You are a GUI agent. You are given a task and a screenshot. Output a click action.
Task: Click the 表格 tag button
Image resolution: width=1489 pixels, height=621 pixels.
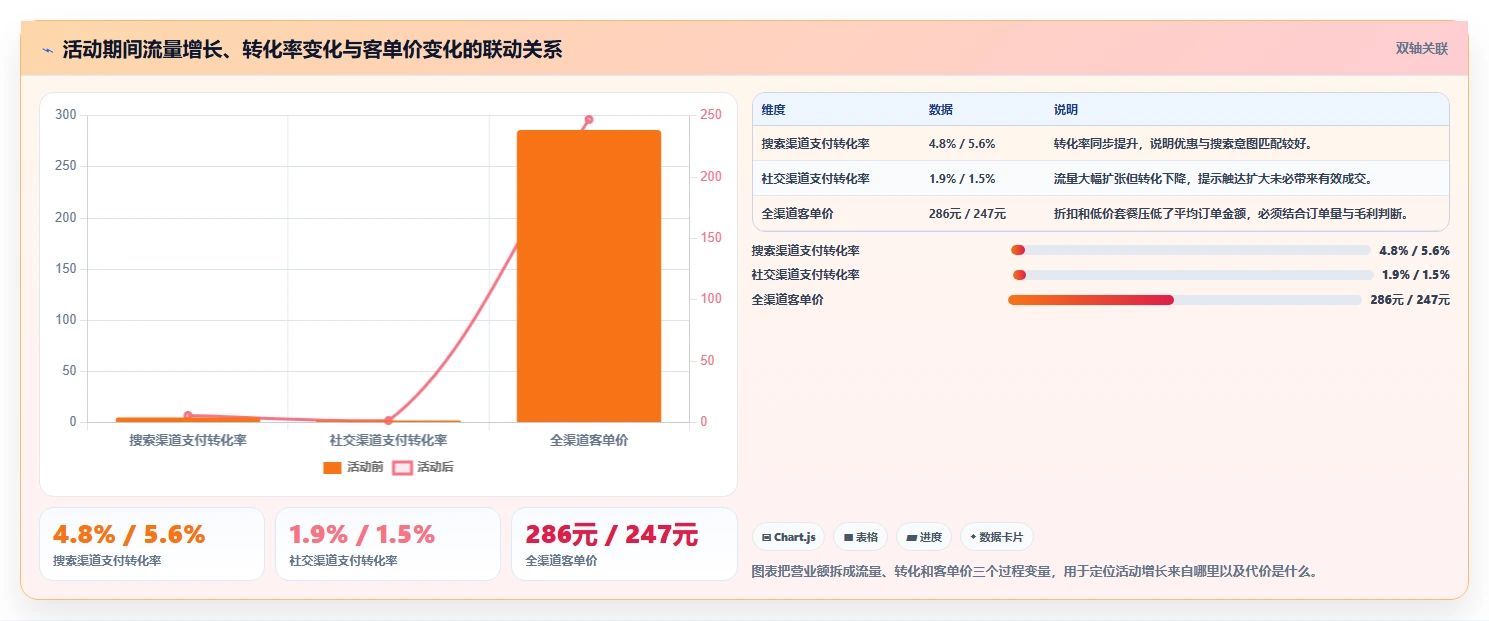click(x=860, y=537)
